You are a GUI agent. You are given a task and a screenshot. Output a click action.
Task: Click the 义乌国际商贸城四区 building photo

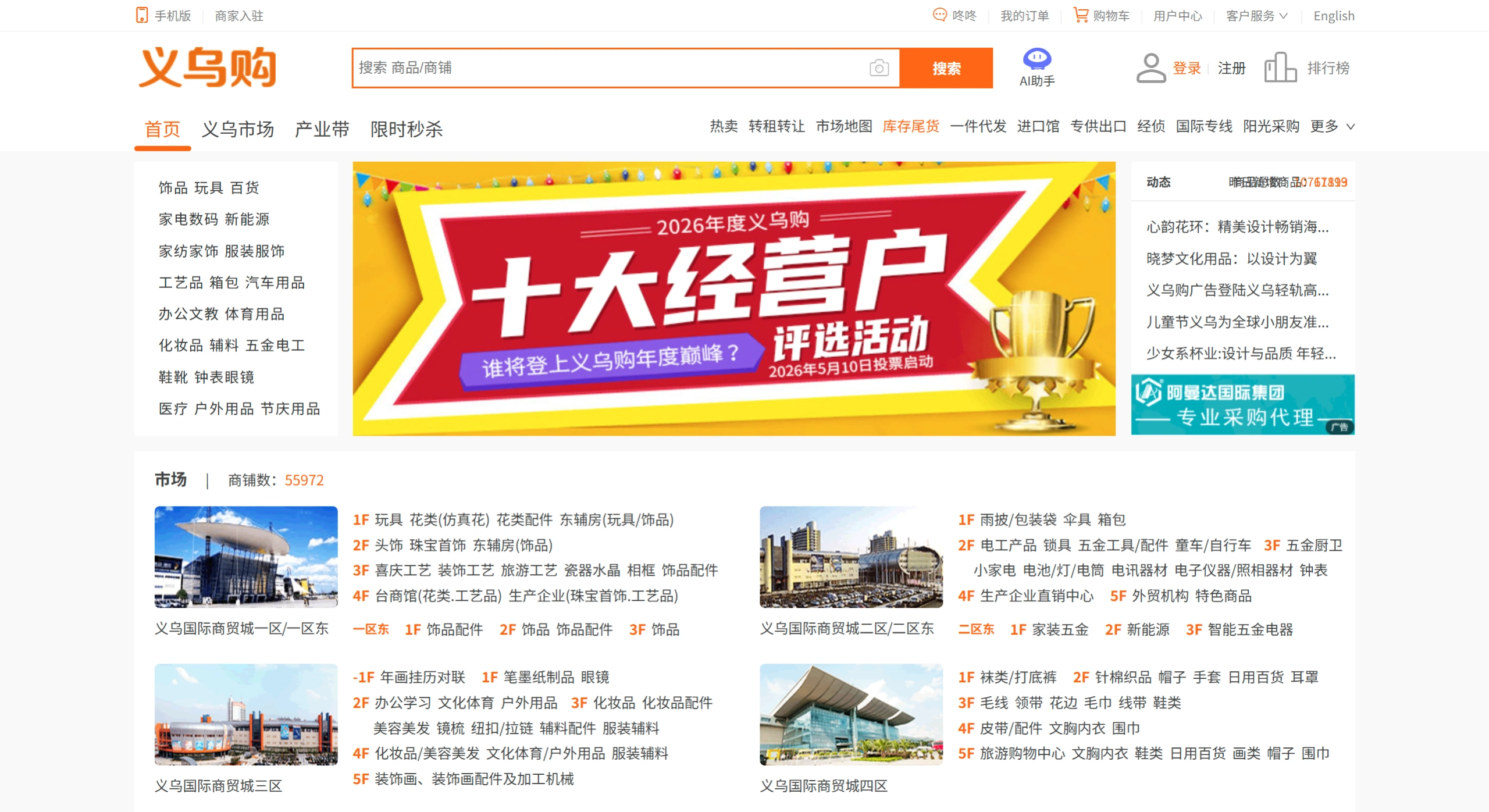[851, 714]
